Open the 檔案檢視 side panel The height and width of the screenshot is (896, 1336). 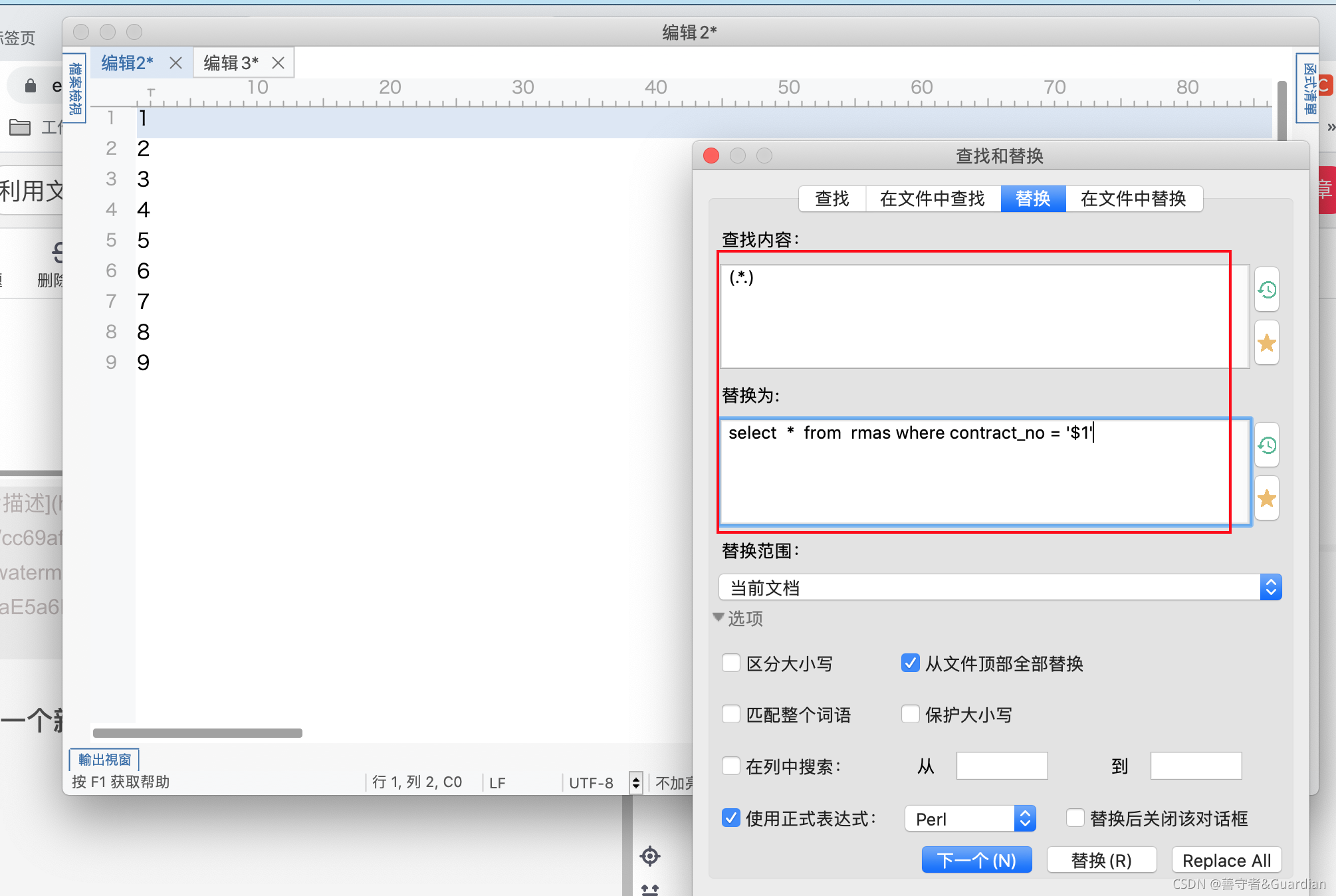pyautogui.click(x=76, y=88)
